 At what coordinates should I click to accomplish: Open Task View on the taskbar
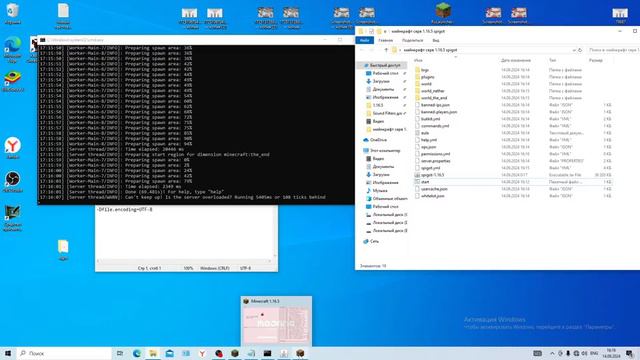point(120,353)
